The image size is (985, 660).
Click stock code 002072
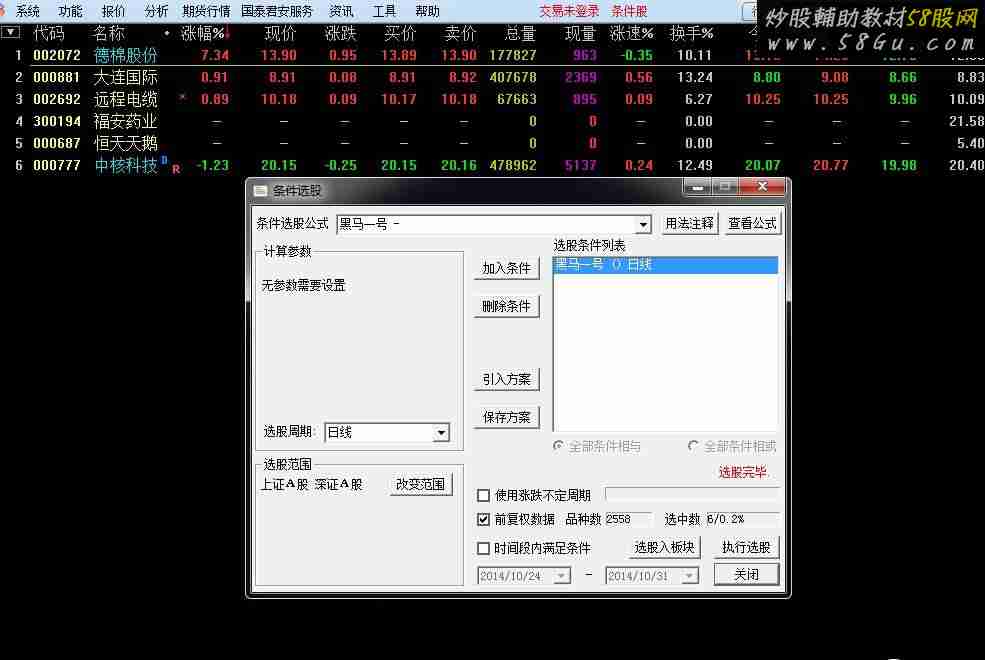click(57, 55)
